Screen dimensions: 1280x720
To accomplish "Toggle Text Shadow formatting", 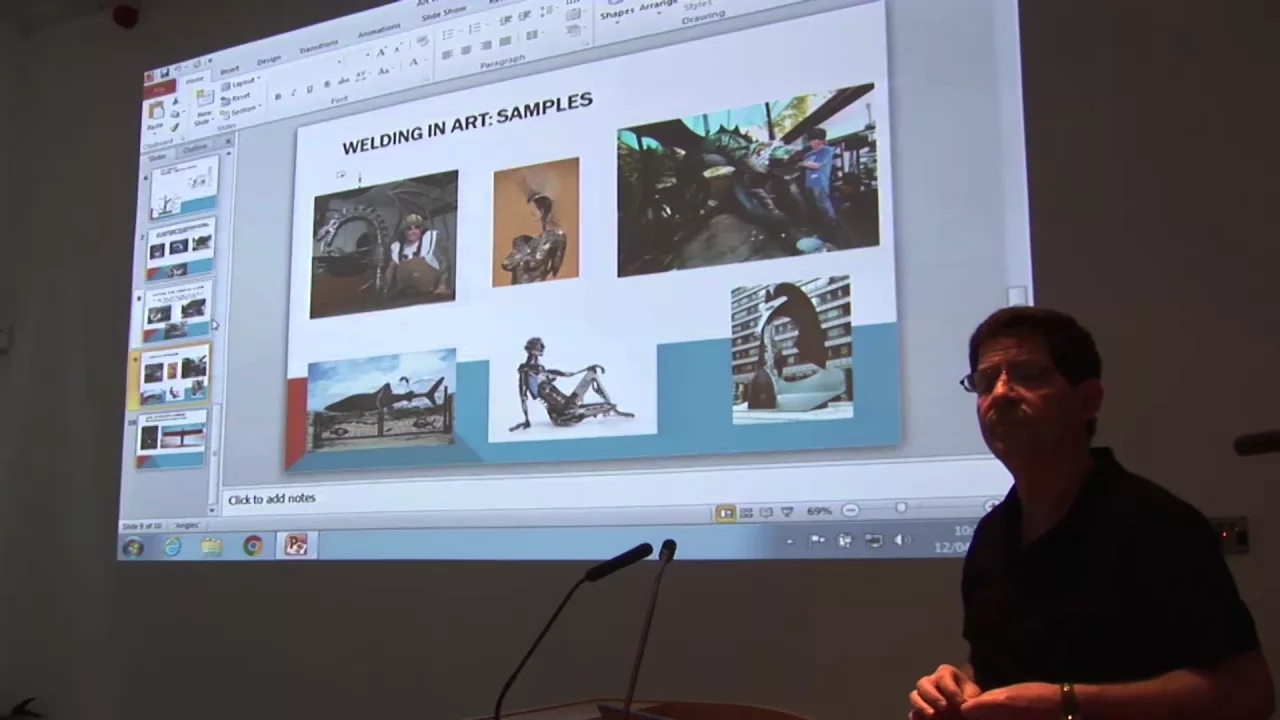I will point(327,85).
